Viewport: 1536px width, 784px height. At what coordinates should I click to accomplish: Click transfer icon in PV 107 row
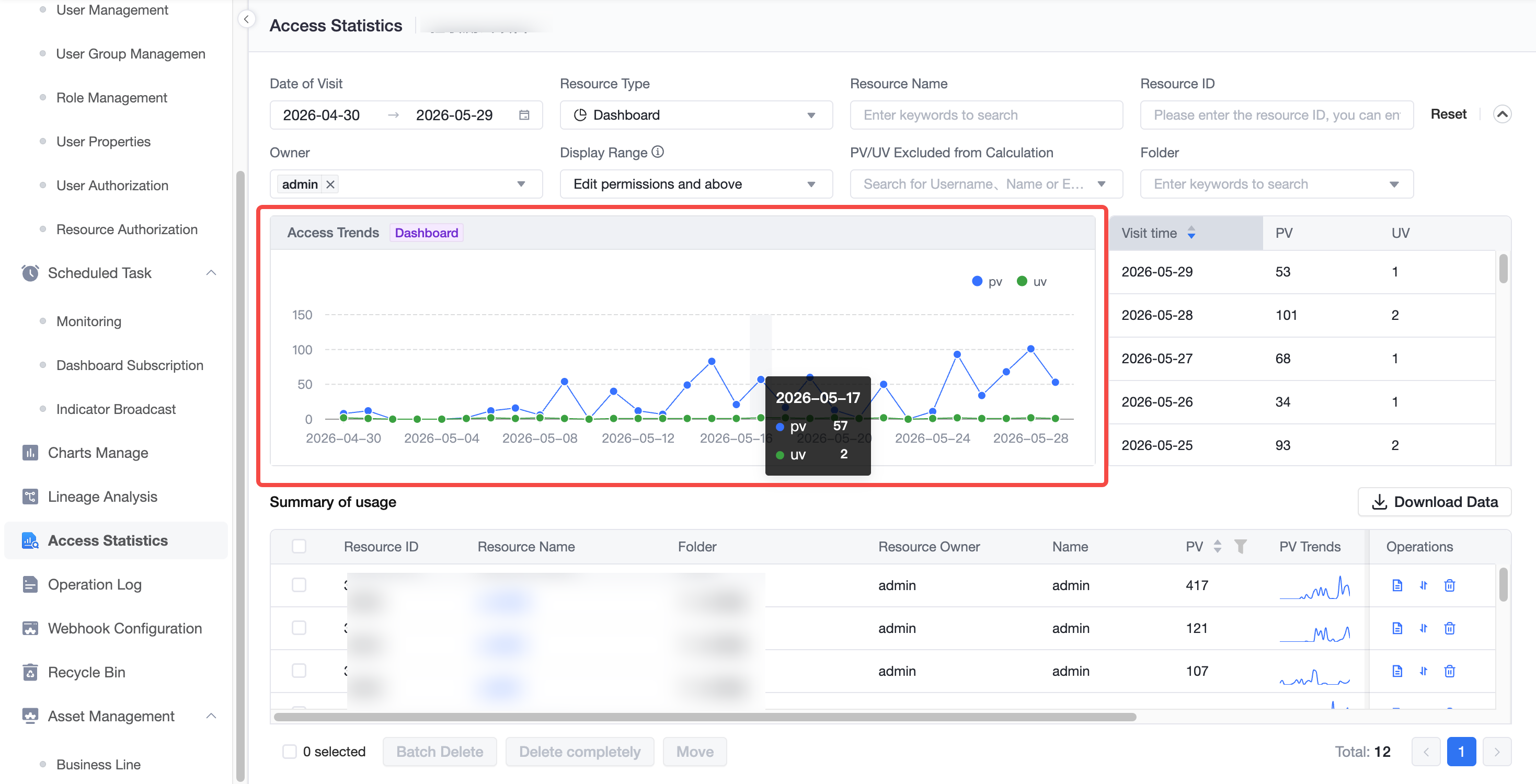[1423, 671]
